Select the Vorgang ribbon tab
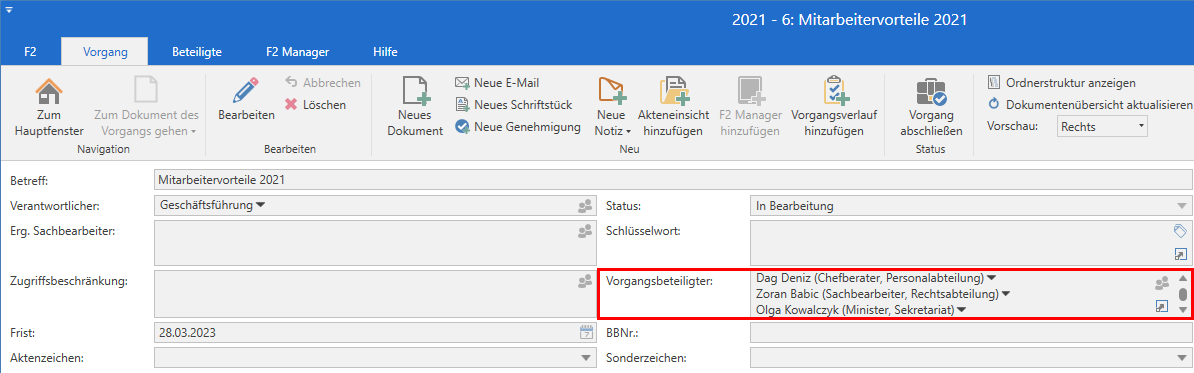The image size is (1194, 373). pyautogui.click(x=105, y=53)
